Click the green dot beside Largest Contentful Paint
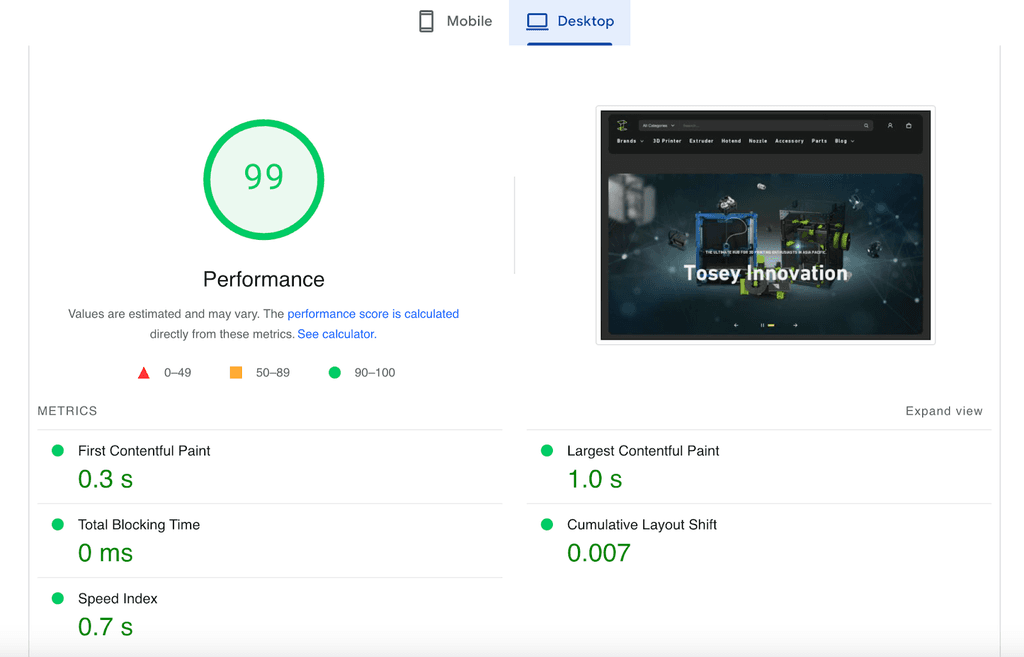 point(547,450)
